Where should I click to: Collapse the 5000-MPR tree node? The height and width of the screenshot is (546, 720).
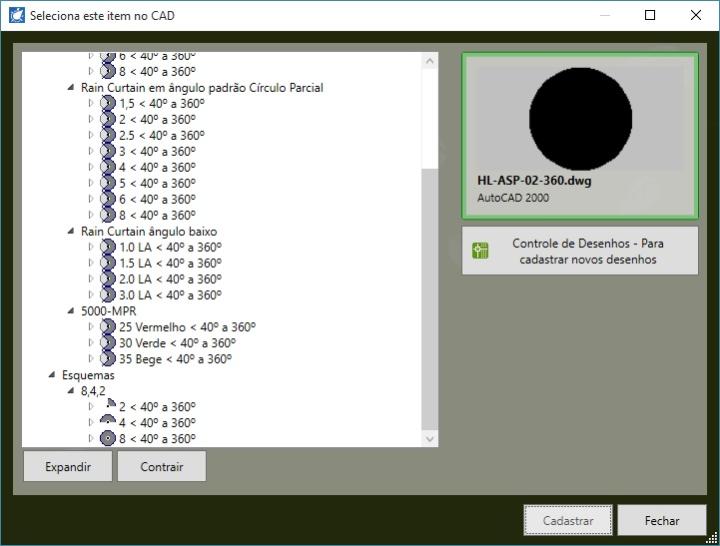pyautogui.click(x=71, y=311)
